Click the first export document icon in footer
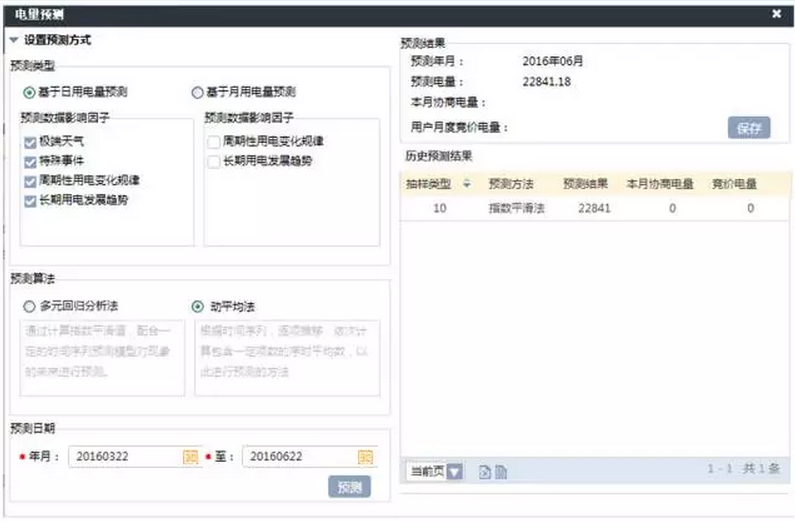This screenshot has width=795, height=522. click(x=485, y=472)
